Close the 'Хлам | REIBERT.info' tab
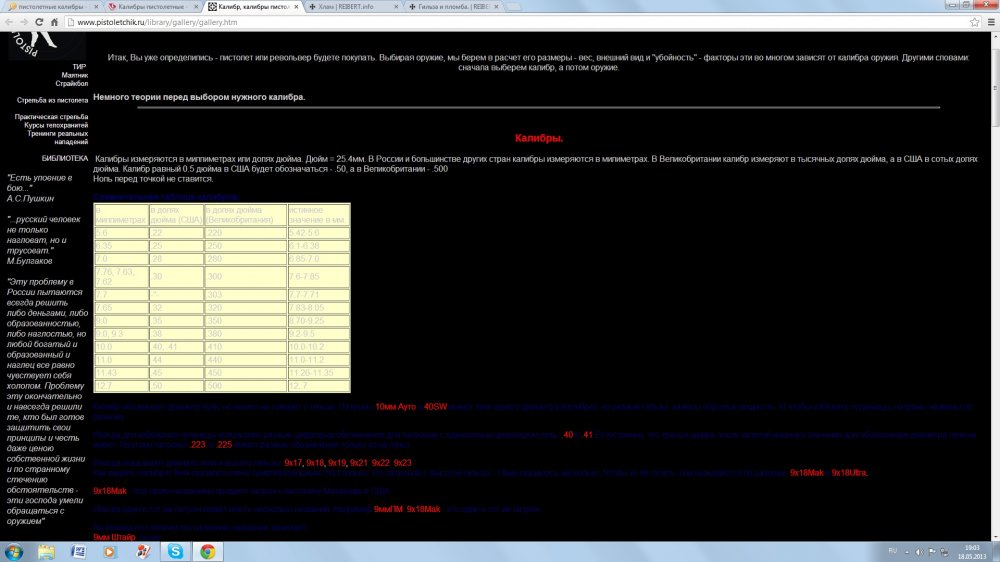This screenshot has height=562, width=1000. (396, 6)
